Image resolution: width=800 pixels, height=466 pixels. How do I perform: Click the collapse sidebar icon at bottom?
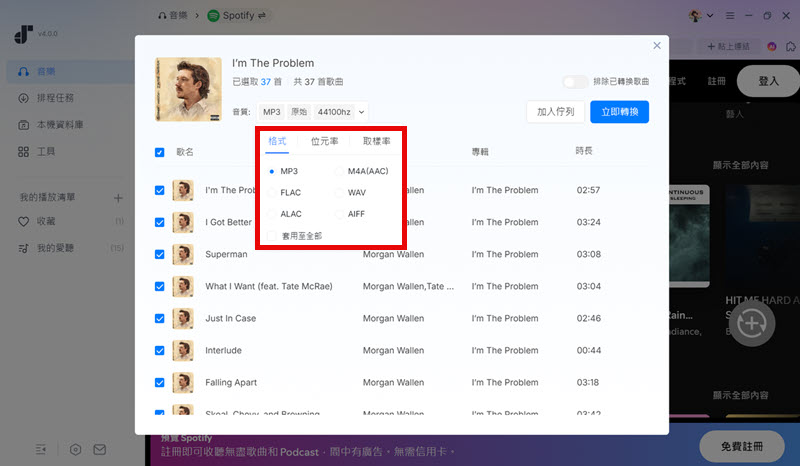pyautogui.click(x=41, y=450)
